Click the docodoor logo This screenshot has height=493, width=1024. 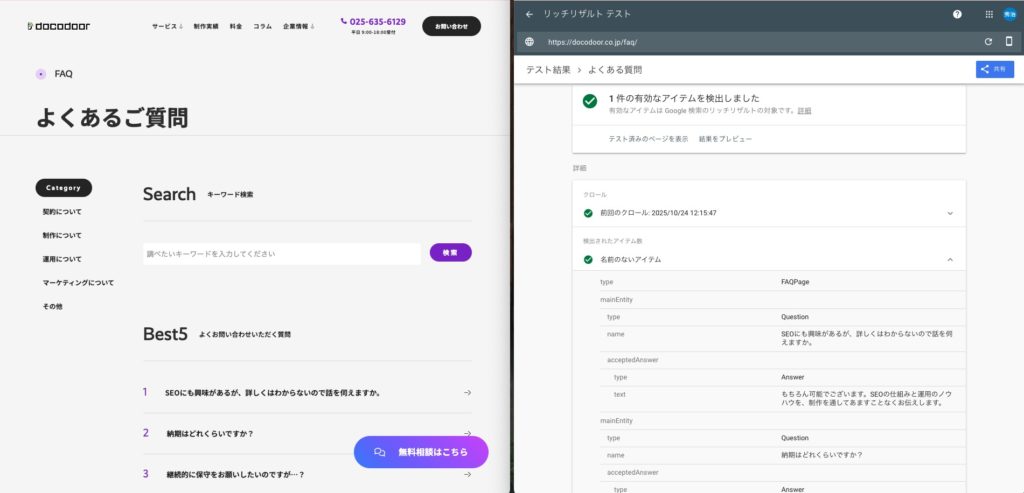click(x=59, y=26)
